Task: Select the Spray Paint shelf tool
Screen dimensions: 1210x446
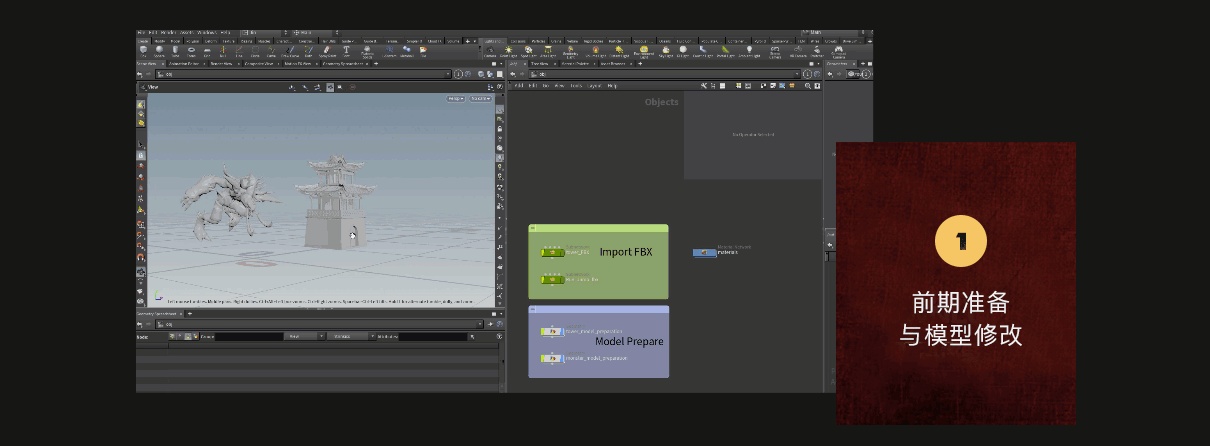Action: click(327, 51)
